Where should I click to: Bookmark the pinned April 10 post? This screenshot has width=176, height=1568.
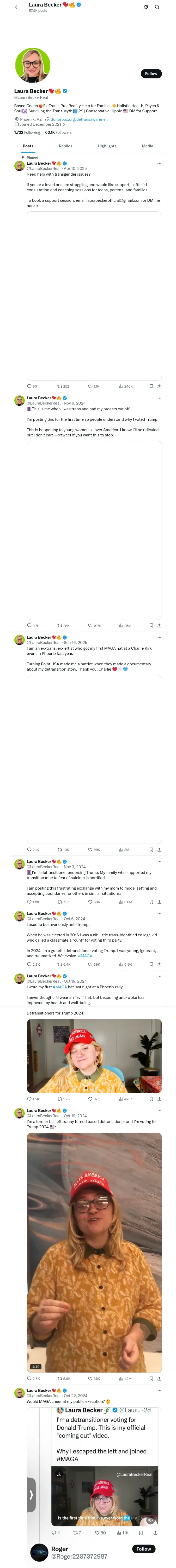click(x=151, y=387)
